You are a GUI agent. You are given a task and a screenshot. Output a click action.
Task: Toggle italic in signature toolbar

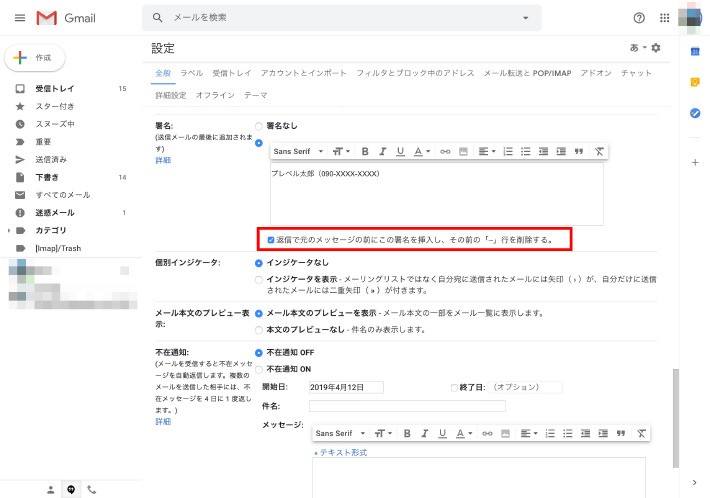tap(383, 151)
